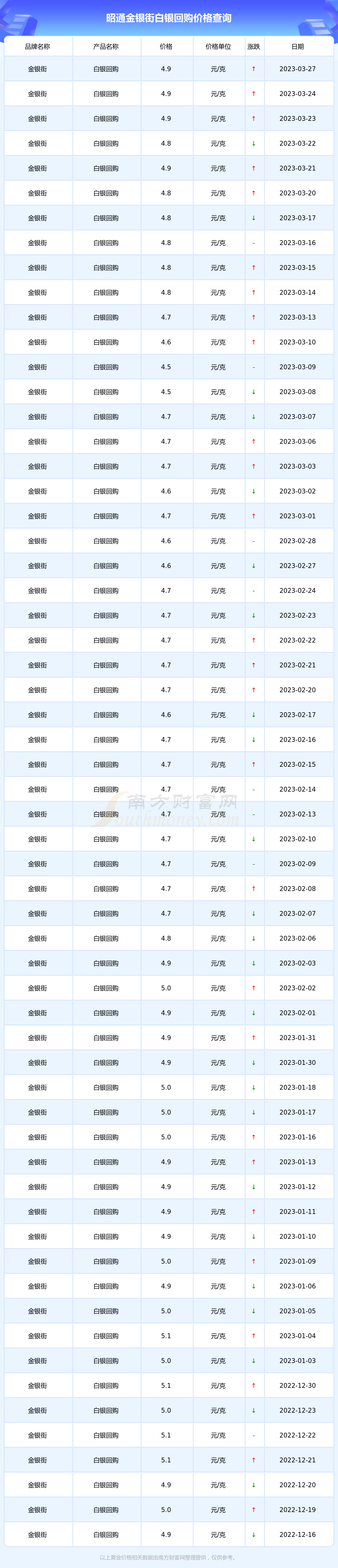Click the up arrow in 2023-03-24 row

point(254,94)
